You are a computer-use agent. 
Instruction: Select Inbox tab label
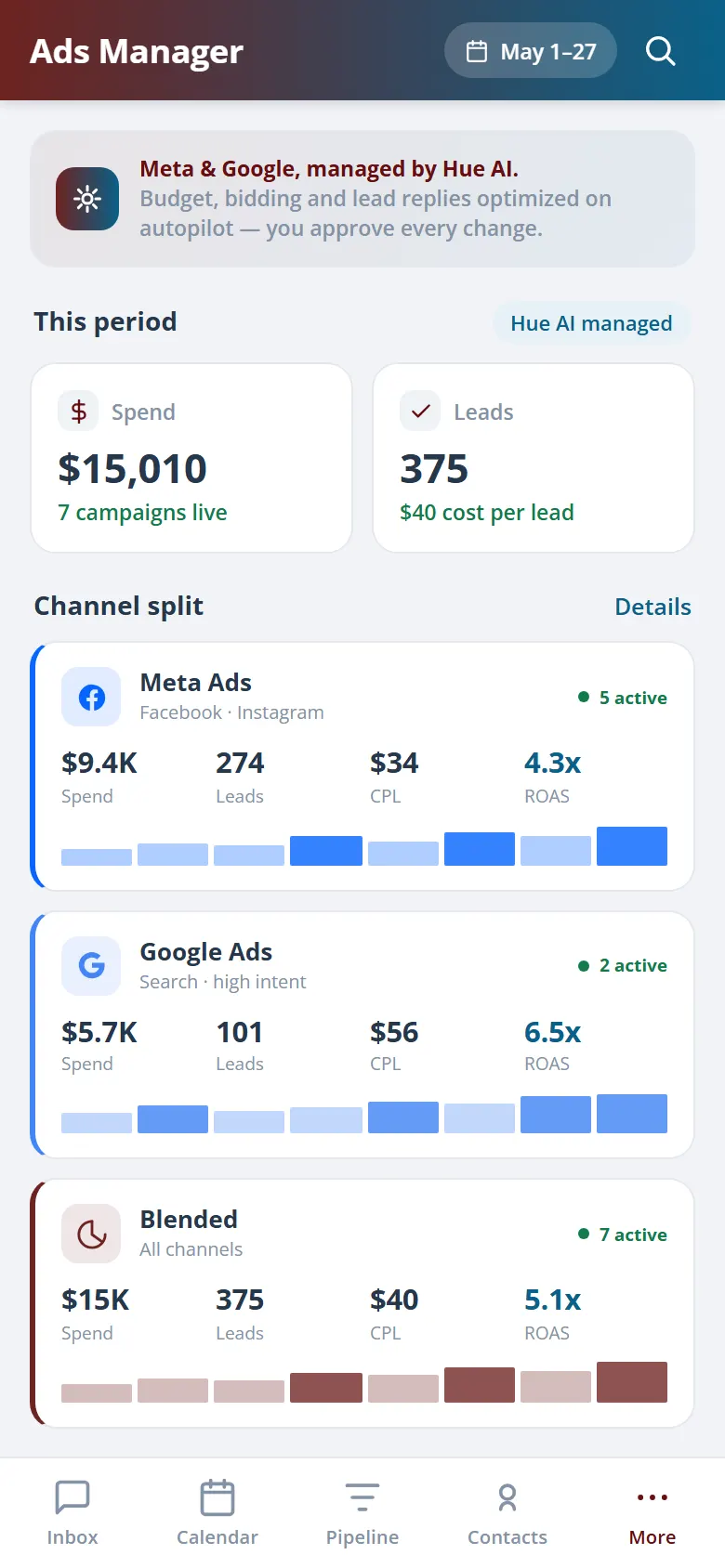[x=72, y=1537]
